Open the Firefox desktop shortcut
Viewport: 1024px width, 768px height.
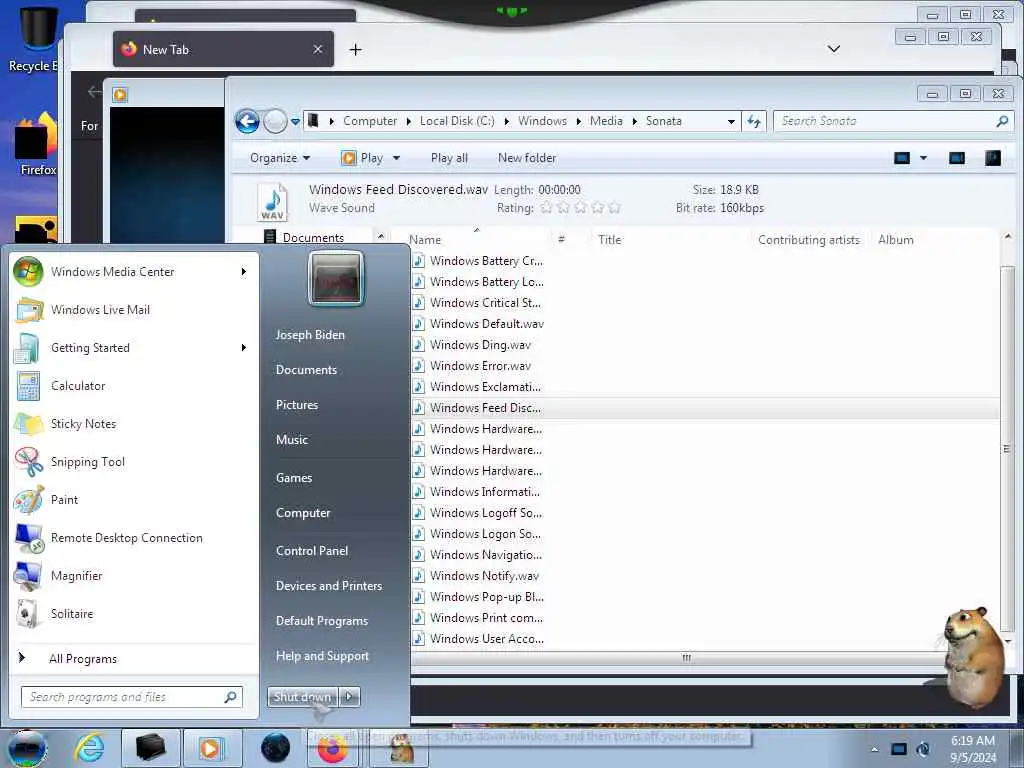38,144
